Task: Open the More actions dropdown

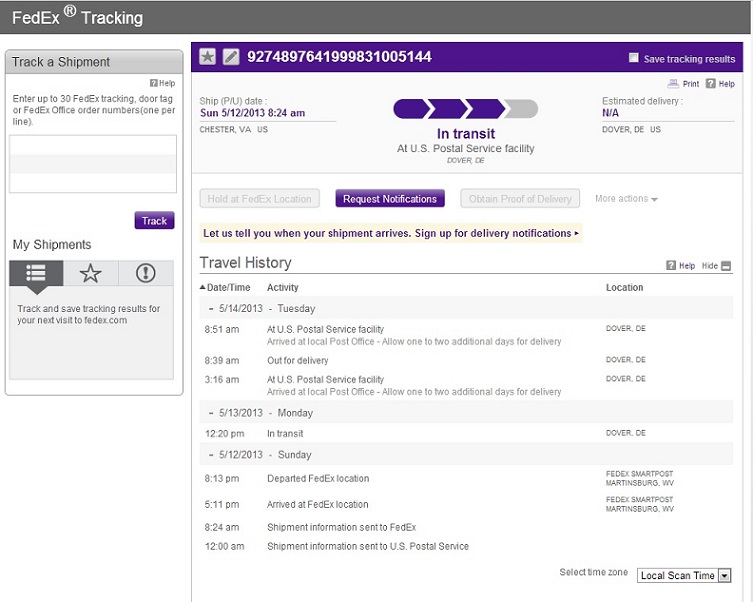Action: pos(626,199)
